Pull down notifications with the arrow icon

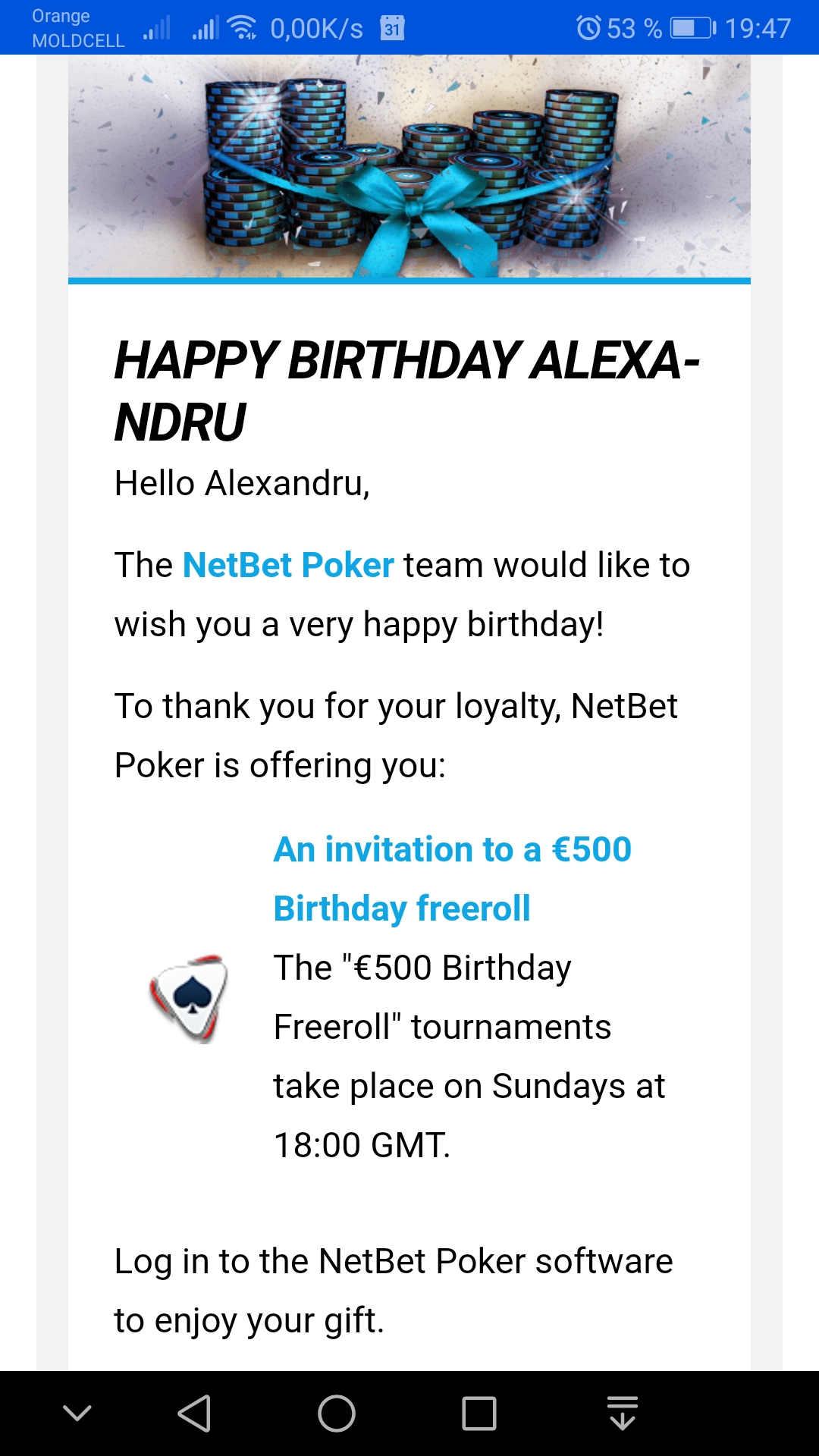tap(622, 1413)
